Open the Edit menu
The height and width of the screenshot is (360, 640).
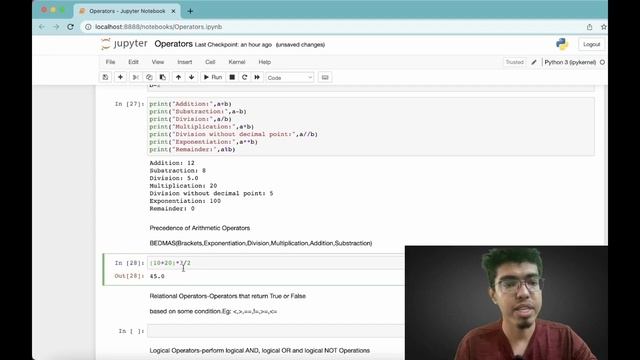[133, 62]
